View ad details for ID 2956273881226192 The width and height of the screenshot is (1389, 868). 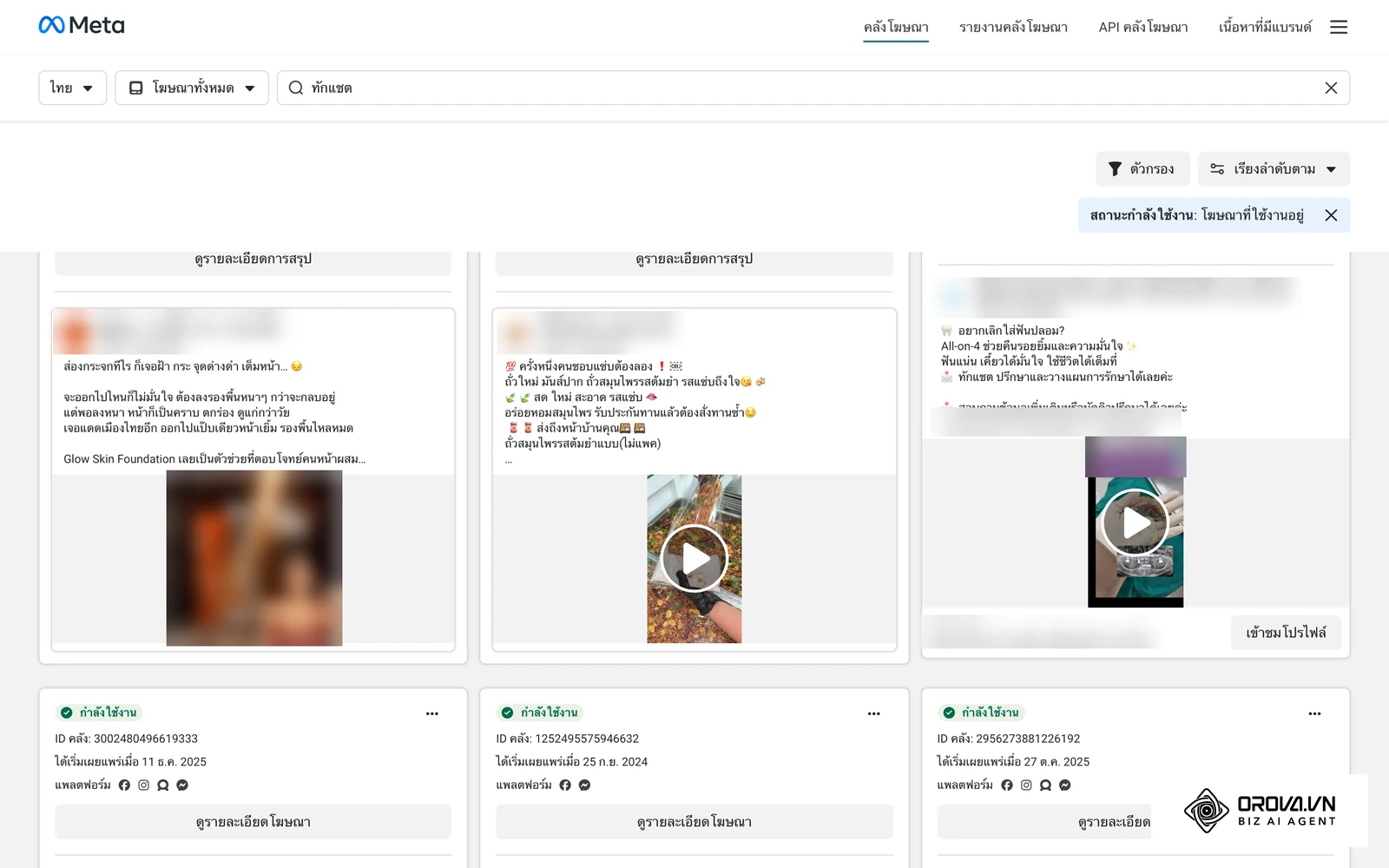tap(1044, 822)
